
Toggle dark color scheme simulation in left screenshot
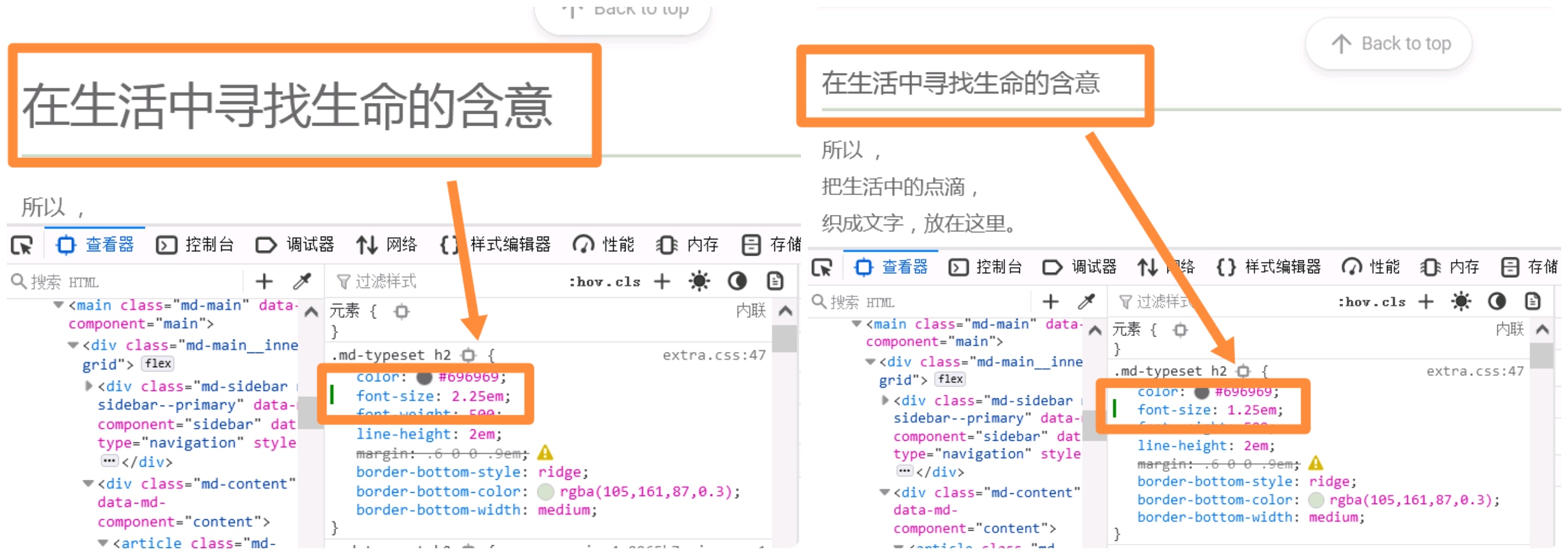pos(736,282)
